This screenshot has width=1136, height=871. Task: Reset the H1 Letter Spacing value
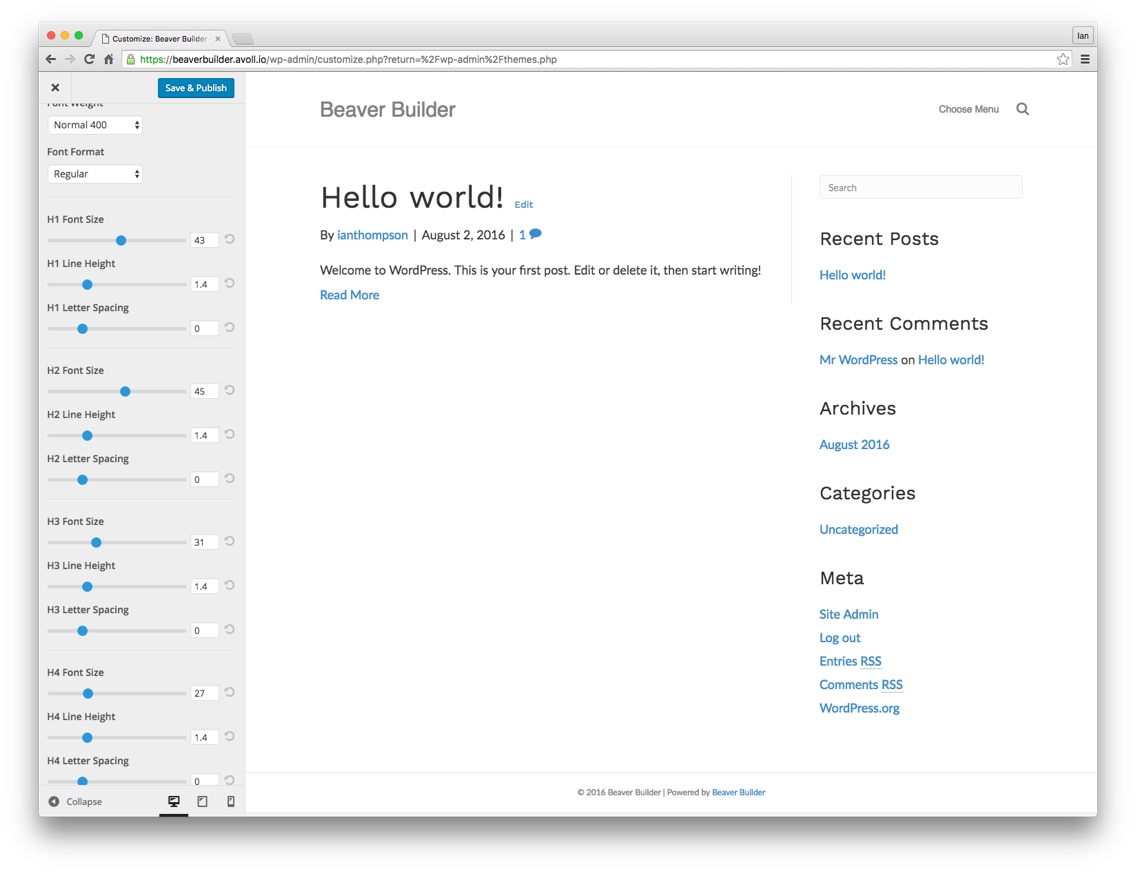(x=230, y=328)
